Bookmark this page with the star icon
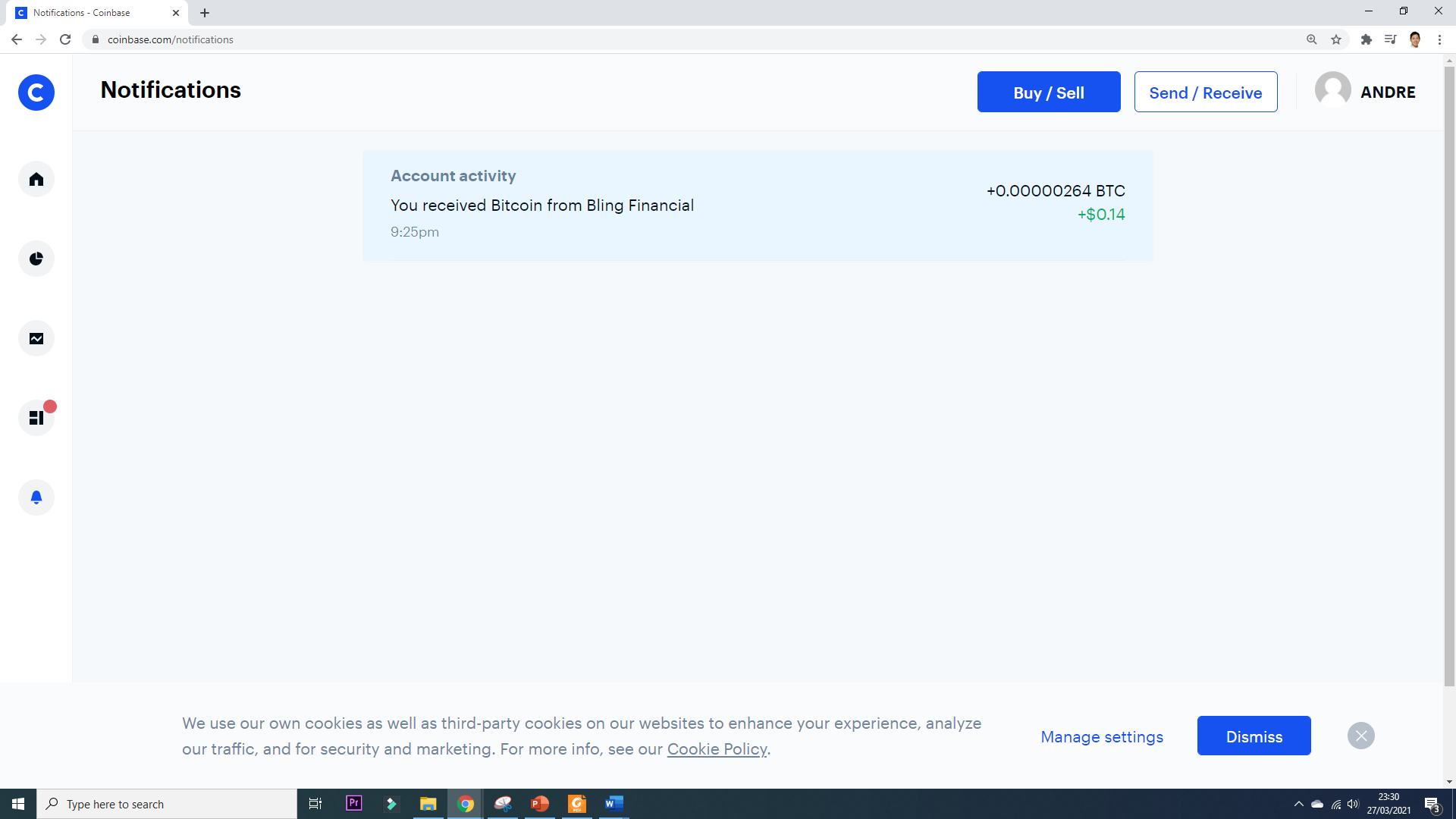 coord(1335,39)
